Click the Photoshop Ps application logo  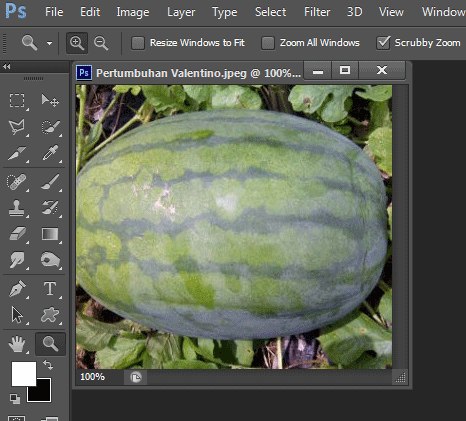[x=16, y=11]
